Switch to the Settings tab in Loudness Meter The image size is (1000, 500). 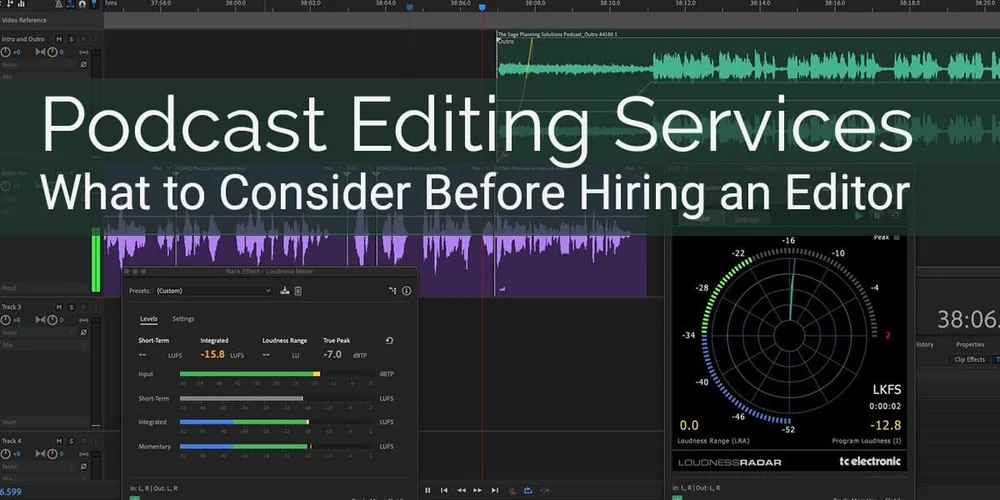(183, 319)
